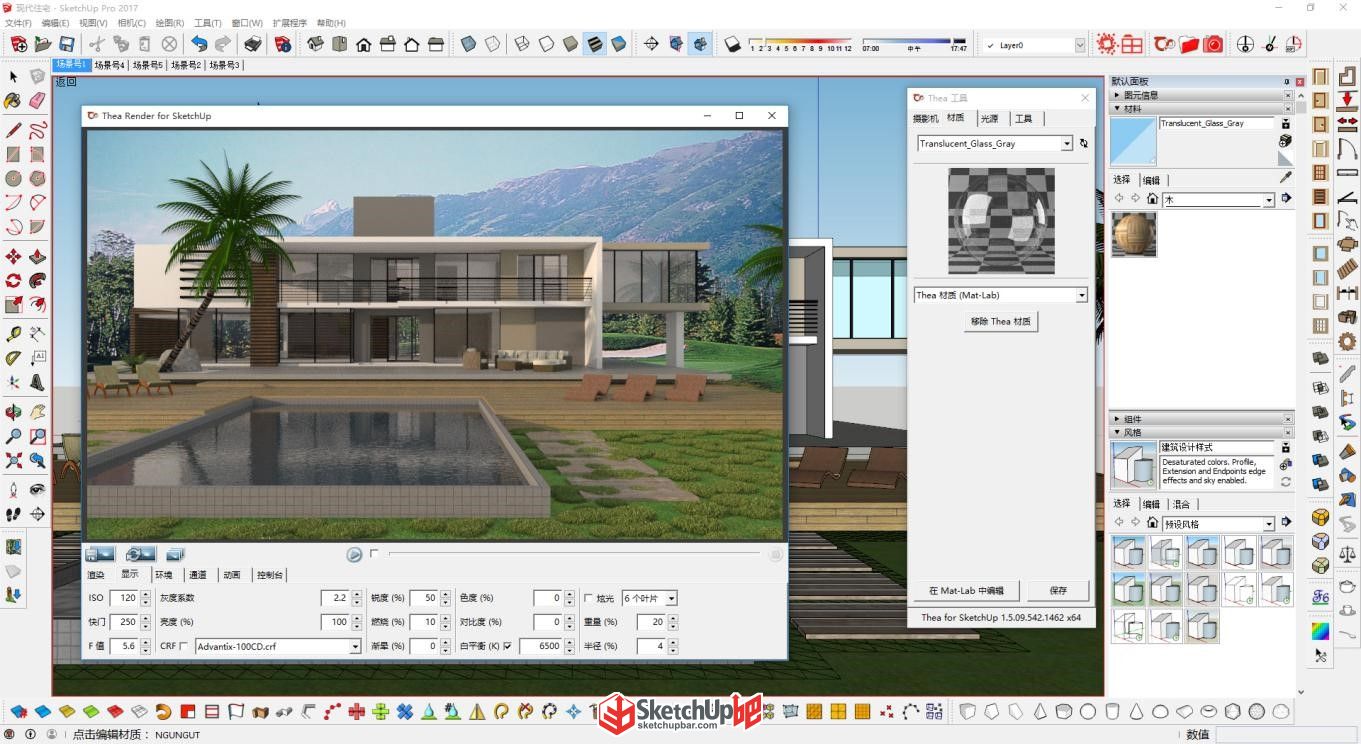
Task: Select the Iso view house icon
Action: click(315, 44)
